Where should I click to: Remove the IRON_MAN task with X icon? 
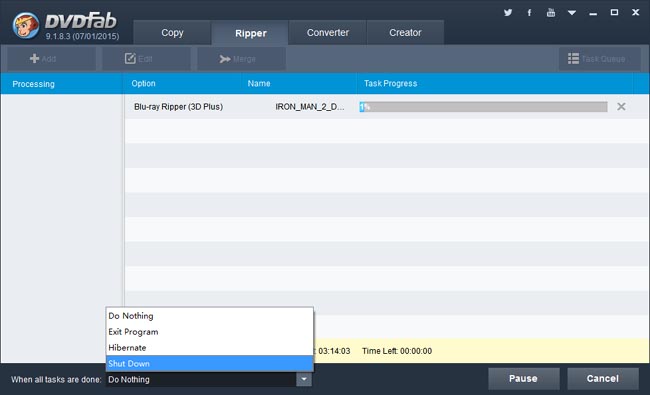(621, 107)
